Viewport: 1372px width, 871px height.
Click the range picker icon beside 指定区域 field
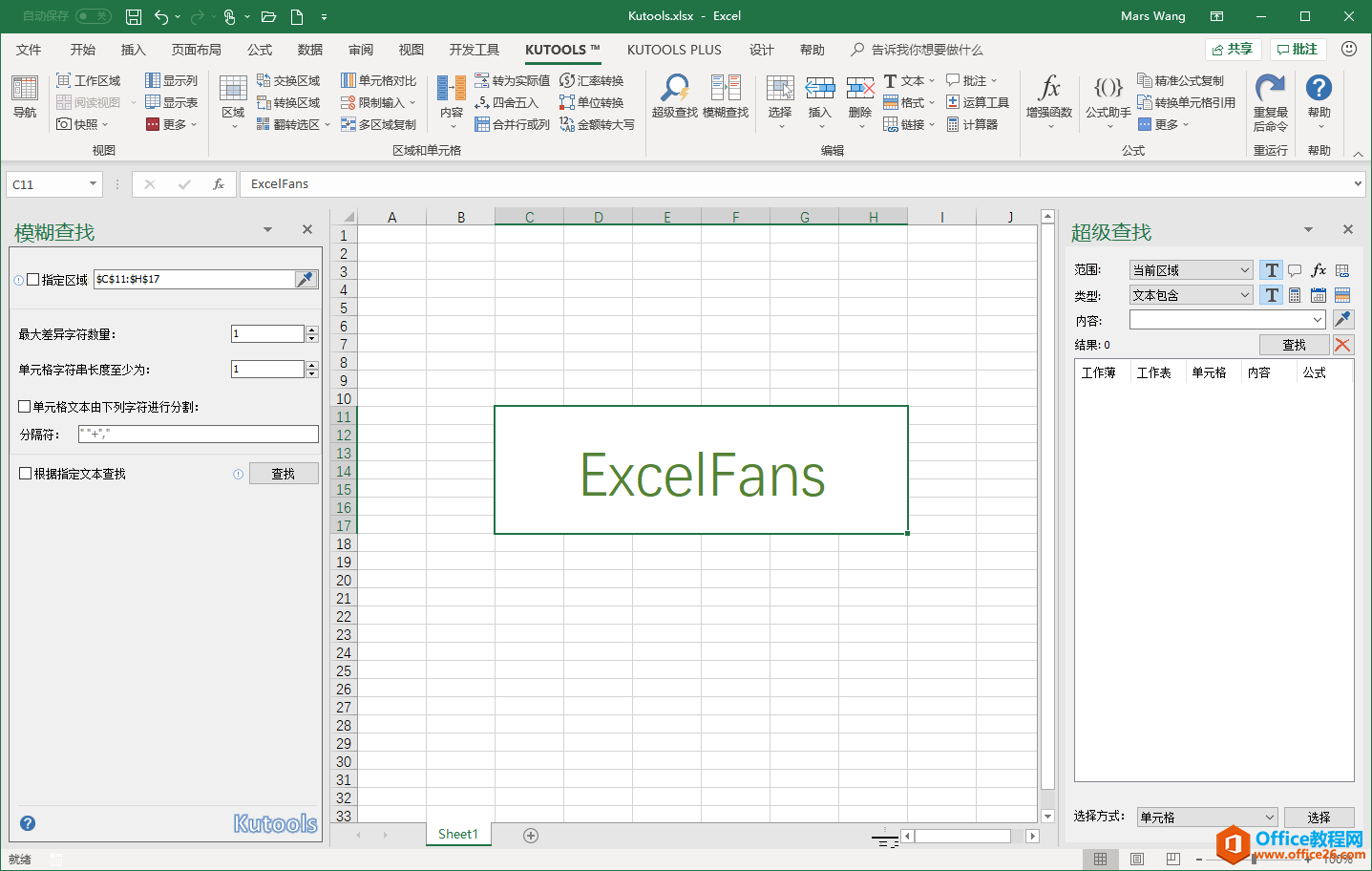tap(306, 279)
